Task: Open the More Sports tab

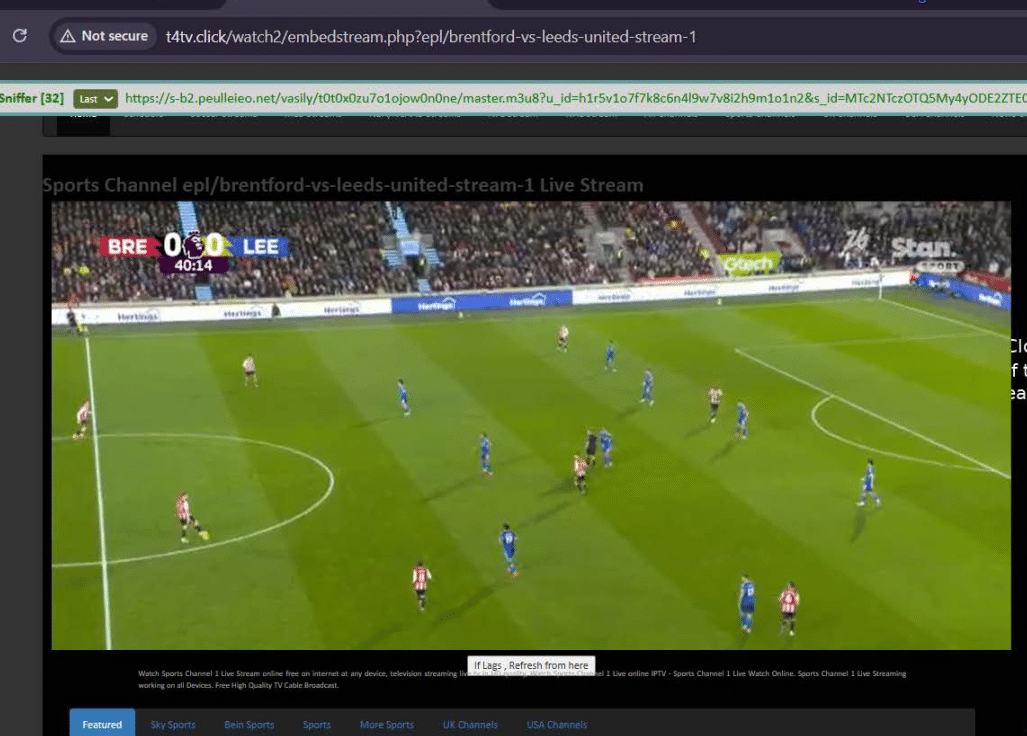Action: pyautogui.click(x=386, y=724)
